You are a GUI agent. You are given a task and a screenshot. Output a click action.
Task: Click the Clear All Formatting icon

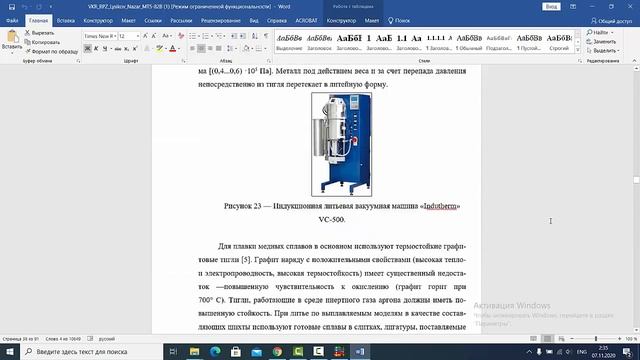181,36
